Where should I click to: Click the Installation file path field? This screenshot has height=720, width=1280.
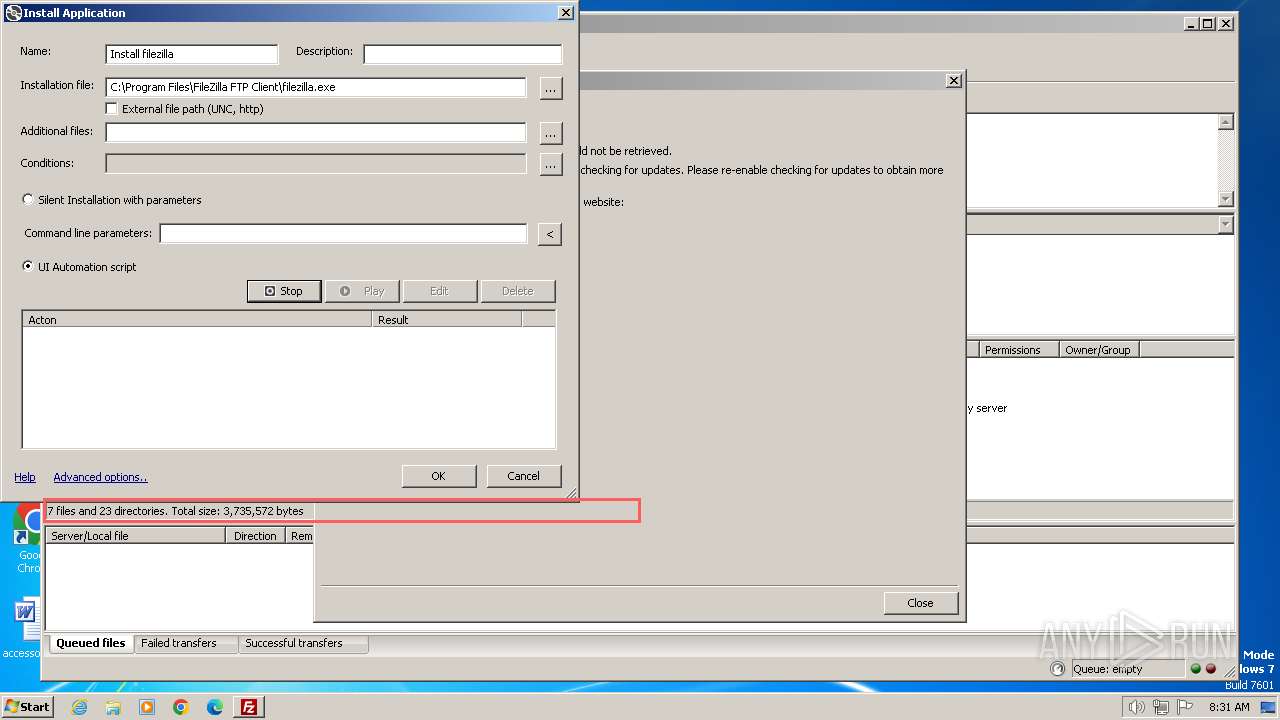pyautogui.click(x=316, y=87)
